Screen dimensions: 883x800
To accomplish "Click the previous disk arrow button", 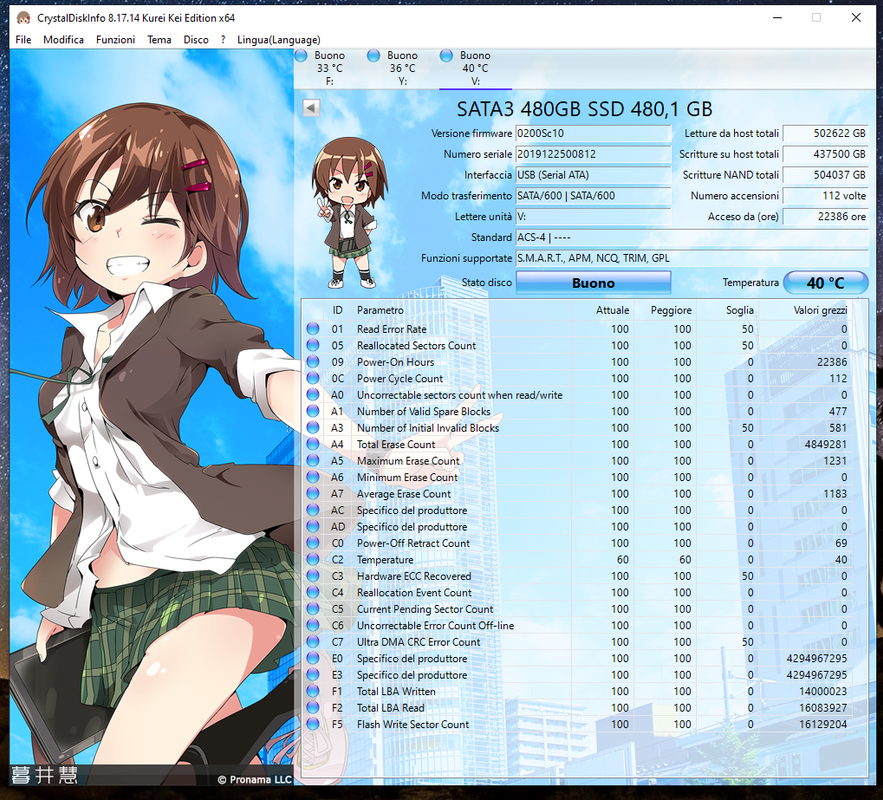I will coord(311,108).
